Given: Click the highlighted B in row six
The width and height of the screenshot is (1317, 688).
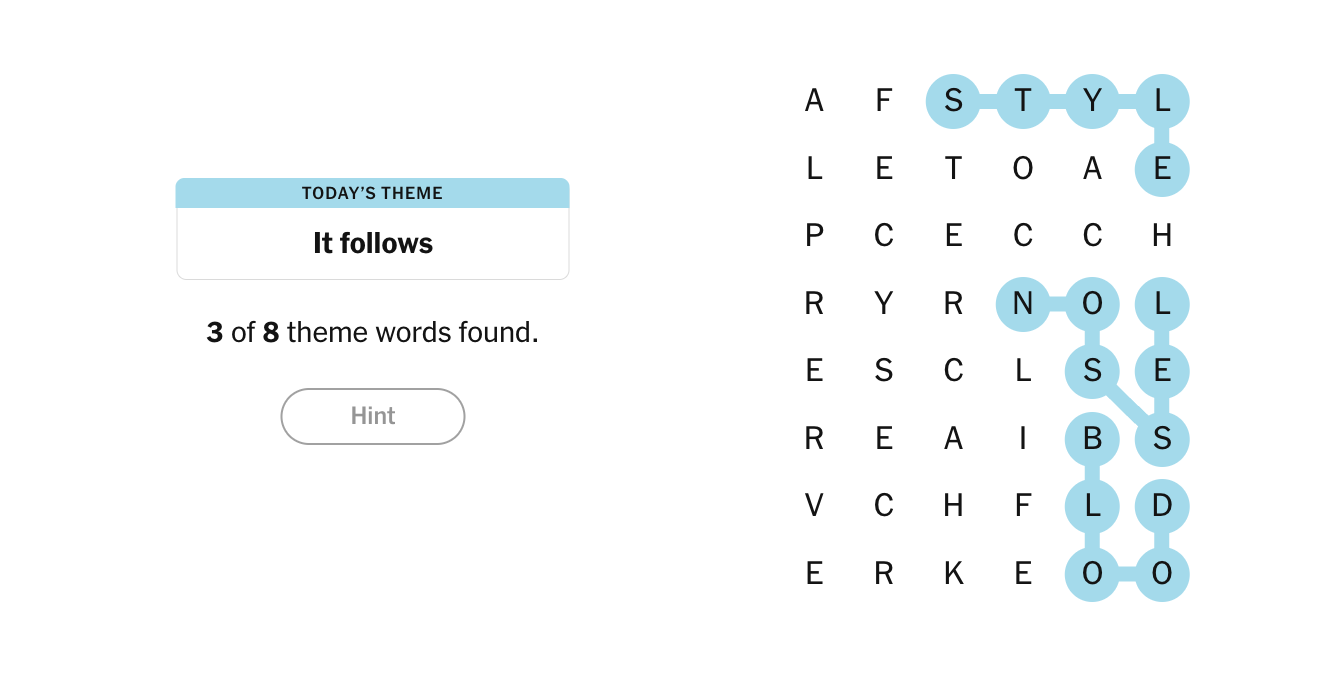Looking at the screenshot, I should 1092,438.
